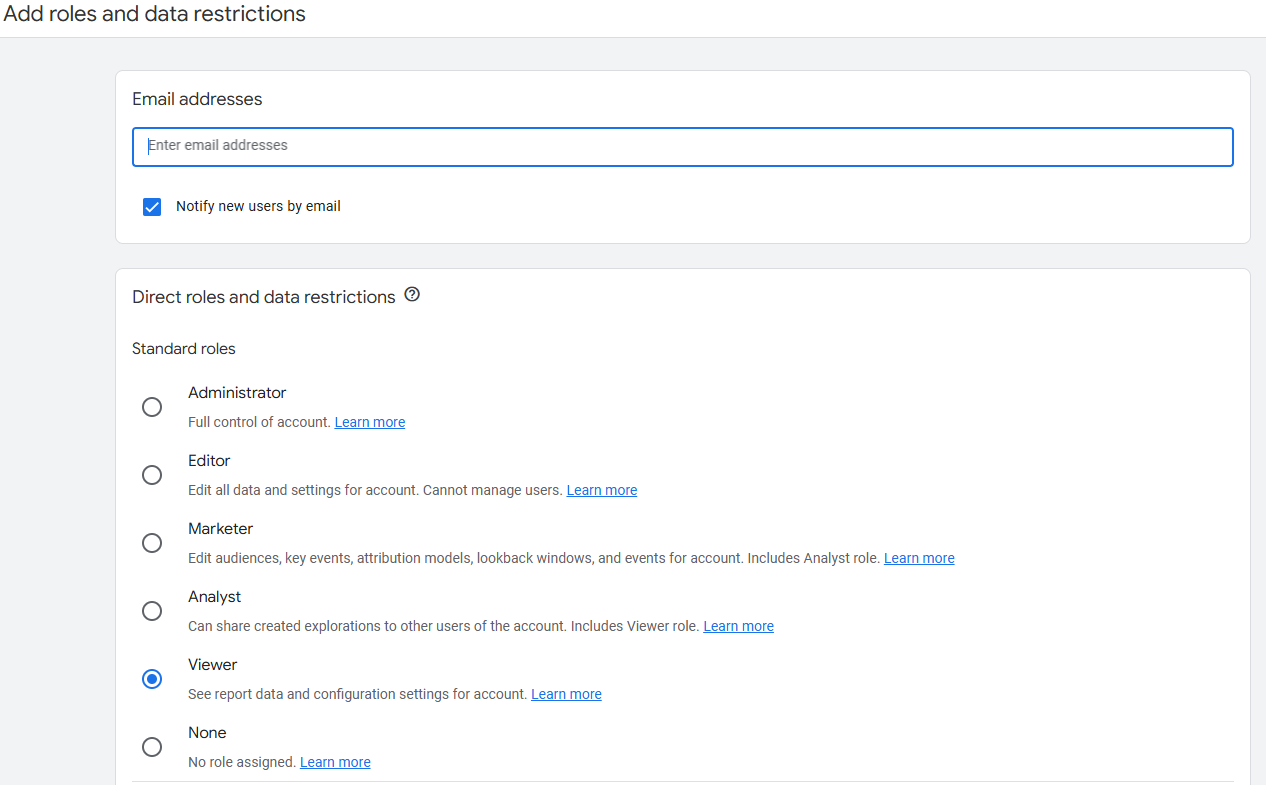Choose the None role radio button
This screenshot has height=785, width=1266.
tap(152, 747)
